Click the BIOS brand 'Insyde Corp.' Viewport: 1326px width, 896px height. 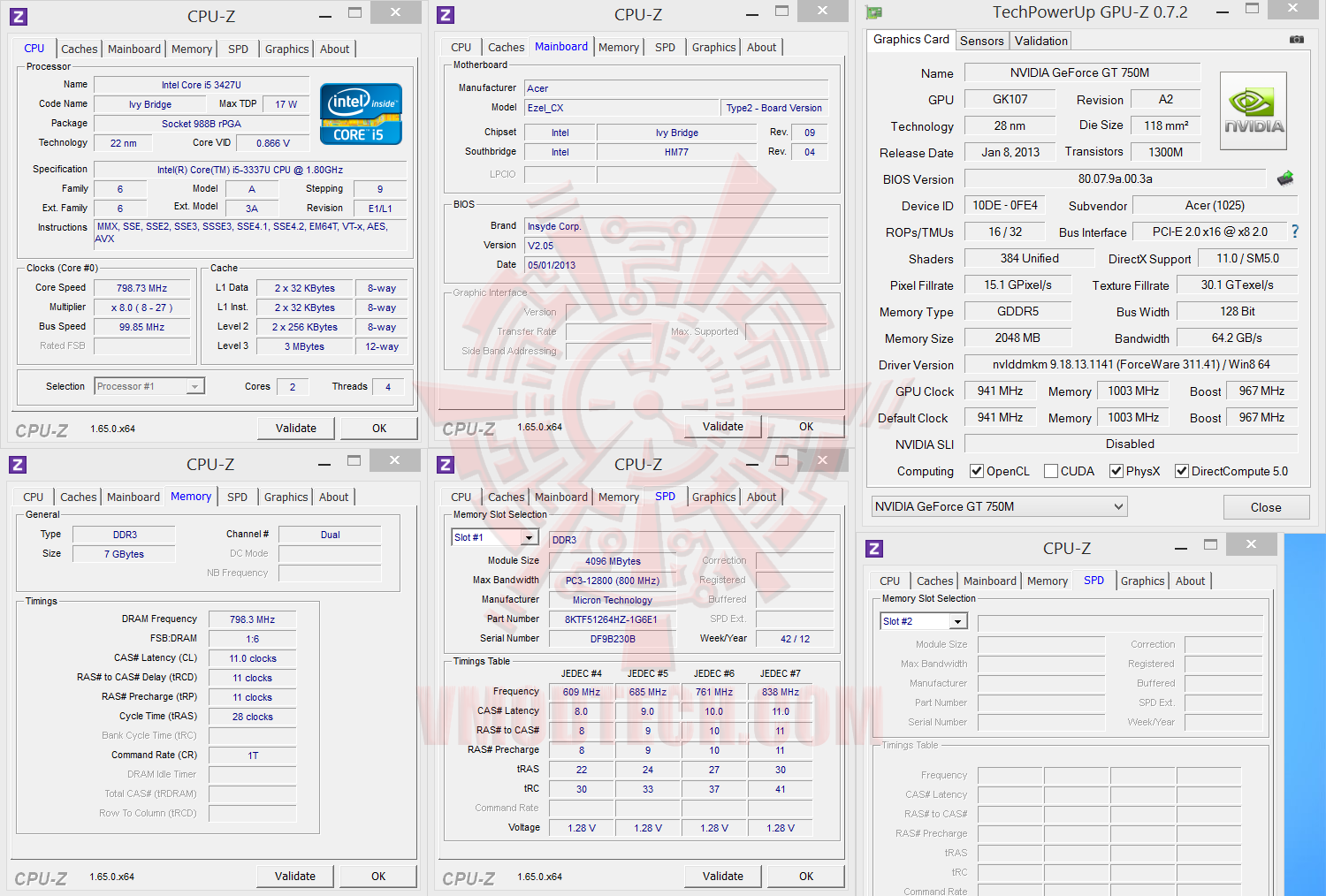pyautogui.click(x=676, y=226)
